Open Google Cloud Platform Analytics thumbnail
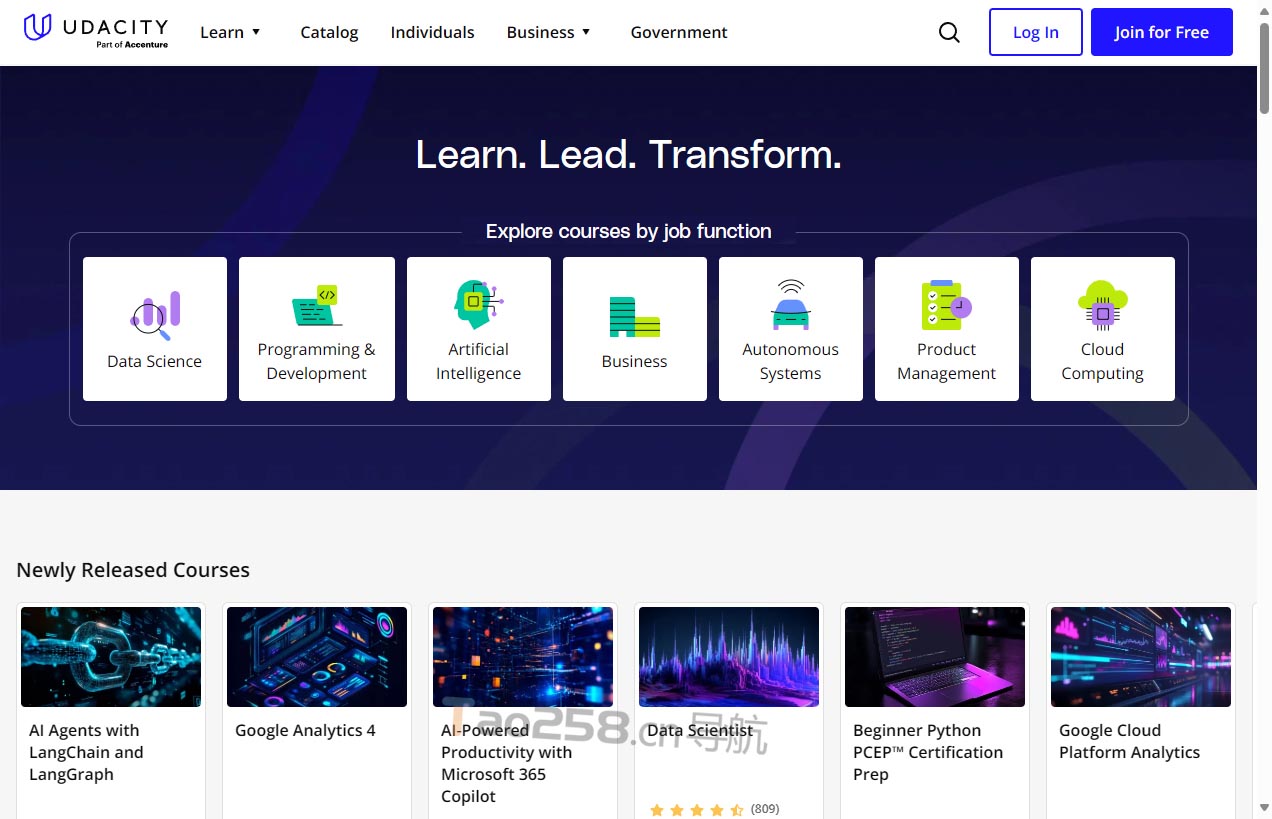 tap(1141, 657)
